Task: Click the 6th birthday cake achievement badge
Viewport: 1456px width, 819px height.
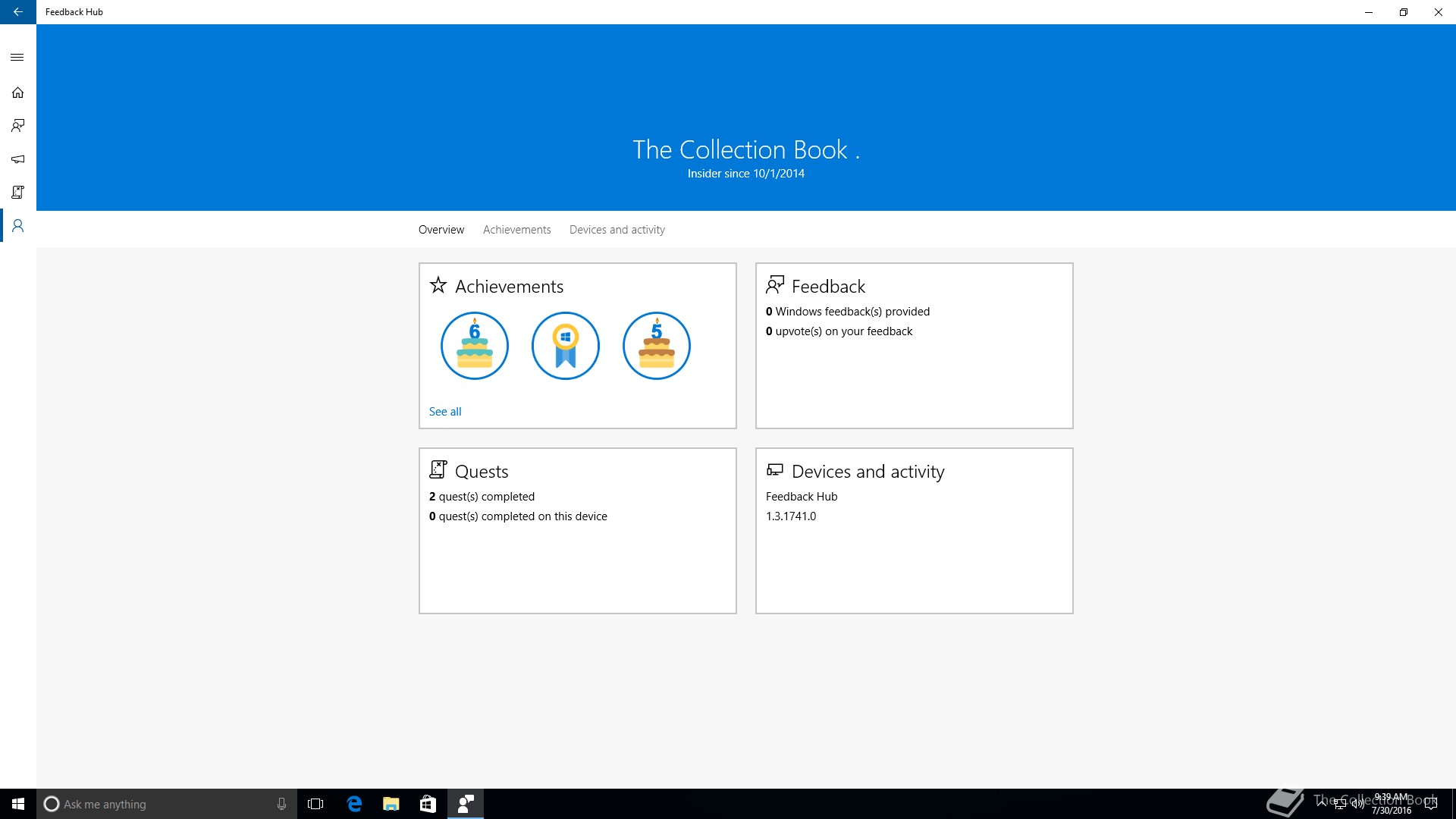Action: (x=475, y=346)
